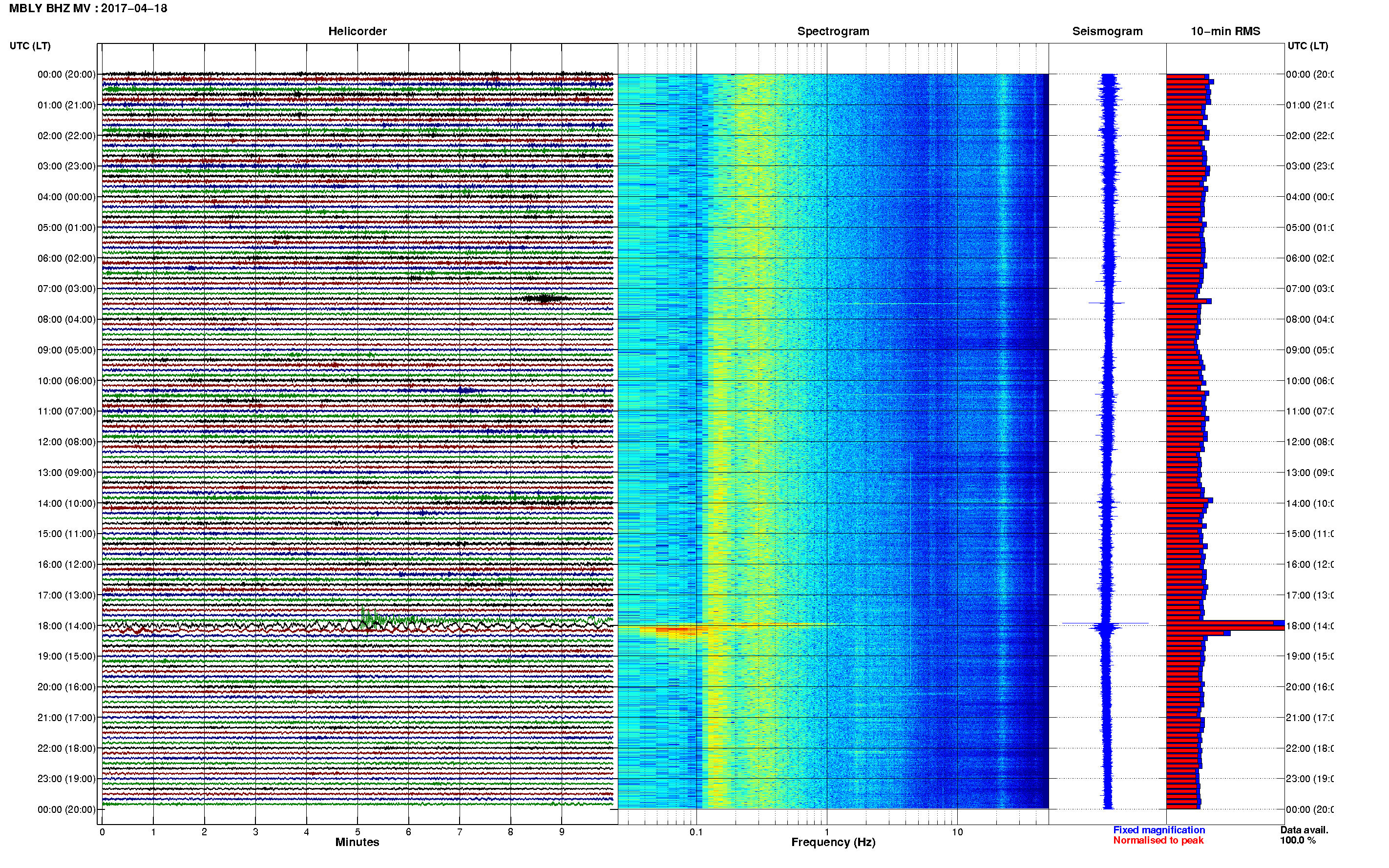Click the left '08:00 (04:00)' time label

66,319
